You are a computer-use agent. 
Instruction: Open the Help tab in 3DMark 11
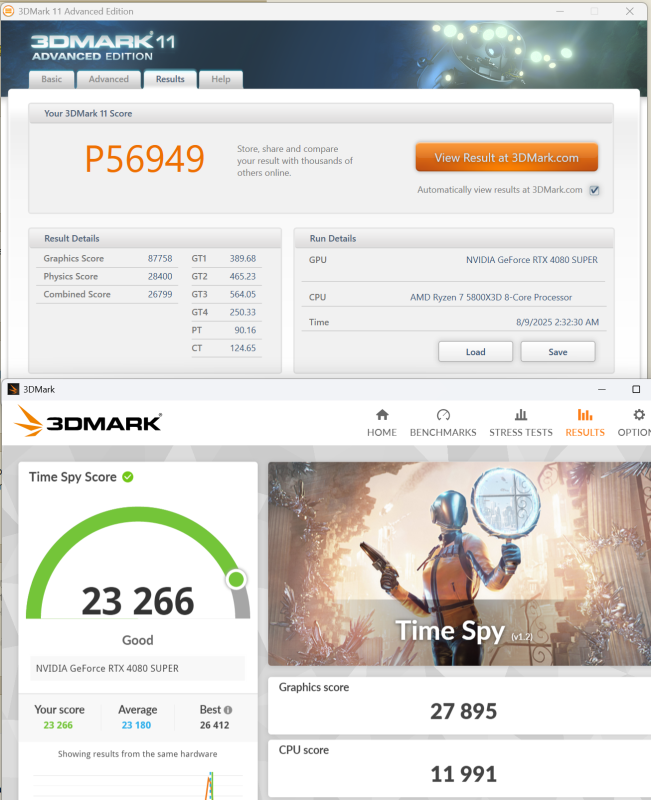point(220,79)
